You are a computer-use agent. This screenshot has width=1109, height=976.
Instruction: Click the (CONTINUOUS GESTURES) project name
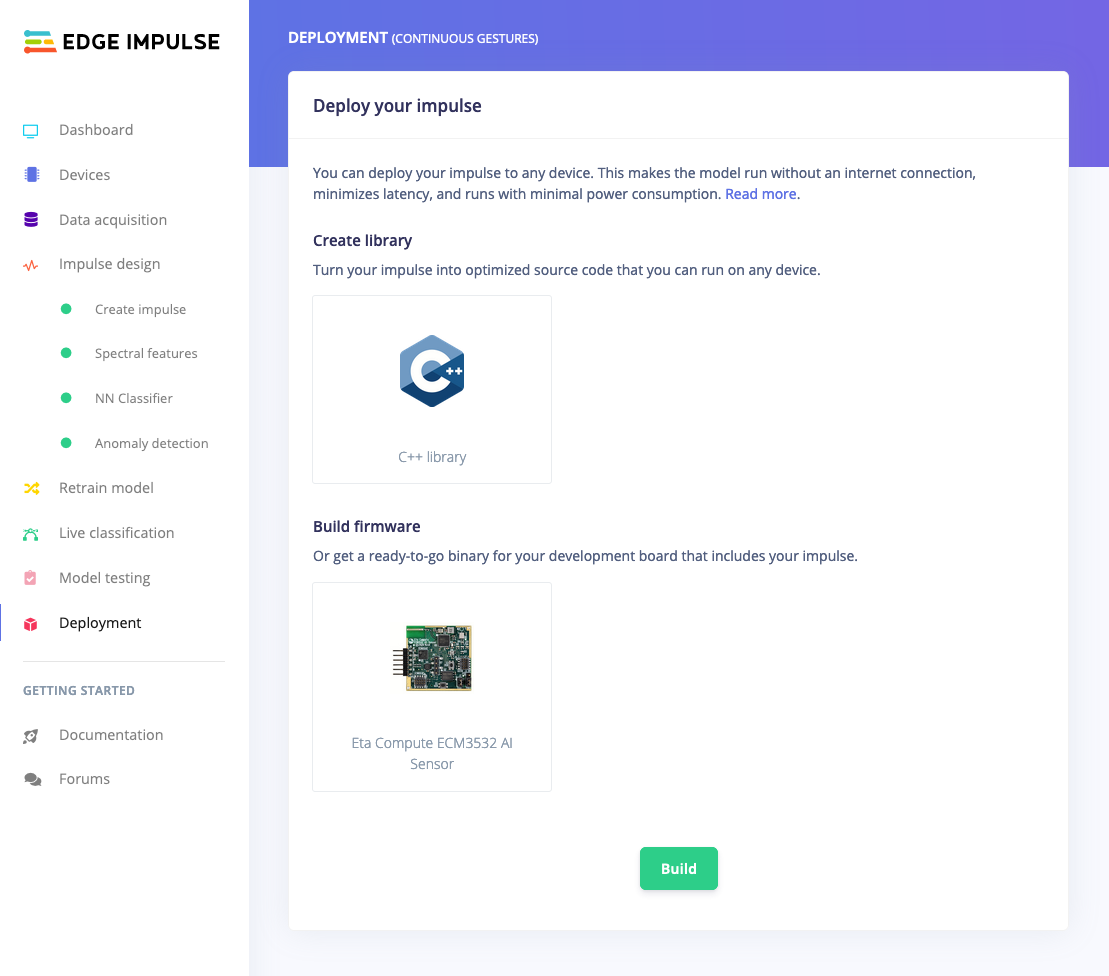pos(465,39)
